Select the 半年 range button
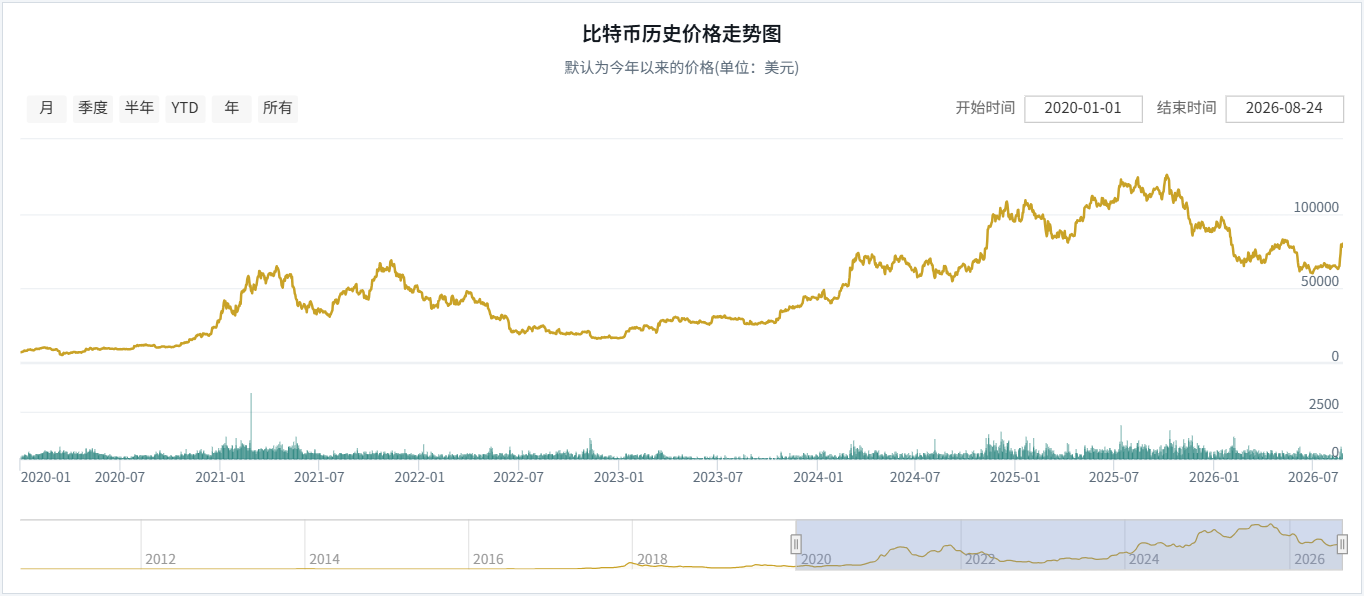 coord(139,108)
